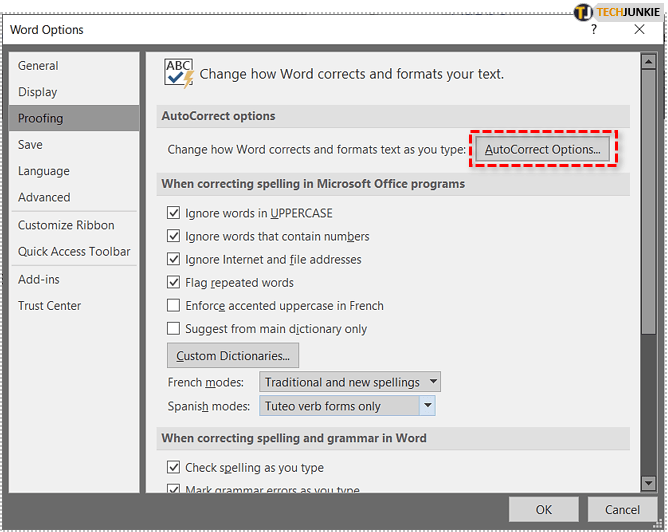Click the Help question mark icon
The height and width of the screenshot is (532, 668).
(594, 29)
